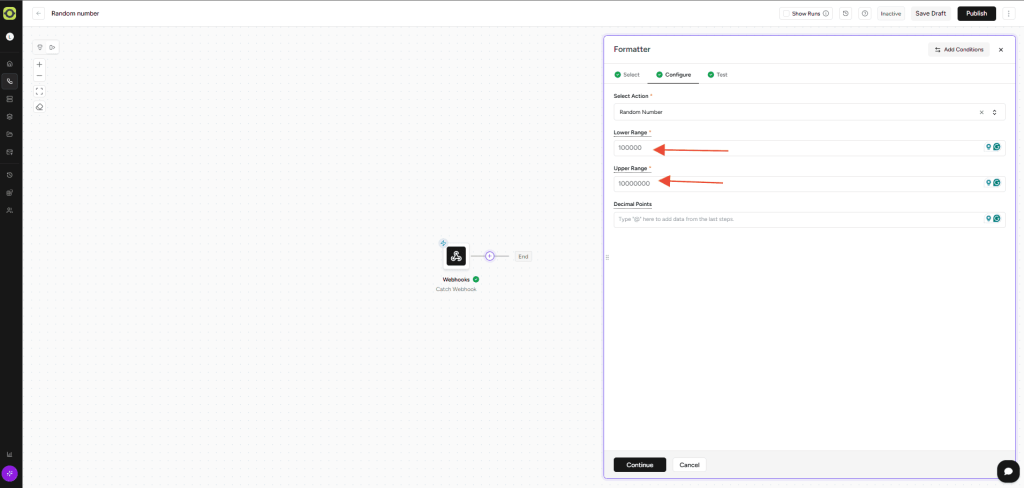Zoom in on the workflow canvas

point(40,64)
